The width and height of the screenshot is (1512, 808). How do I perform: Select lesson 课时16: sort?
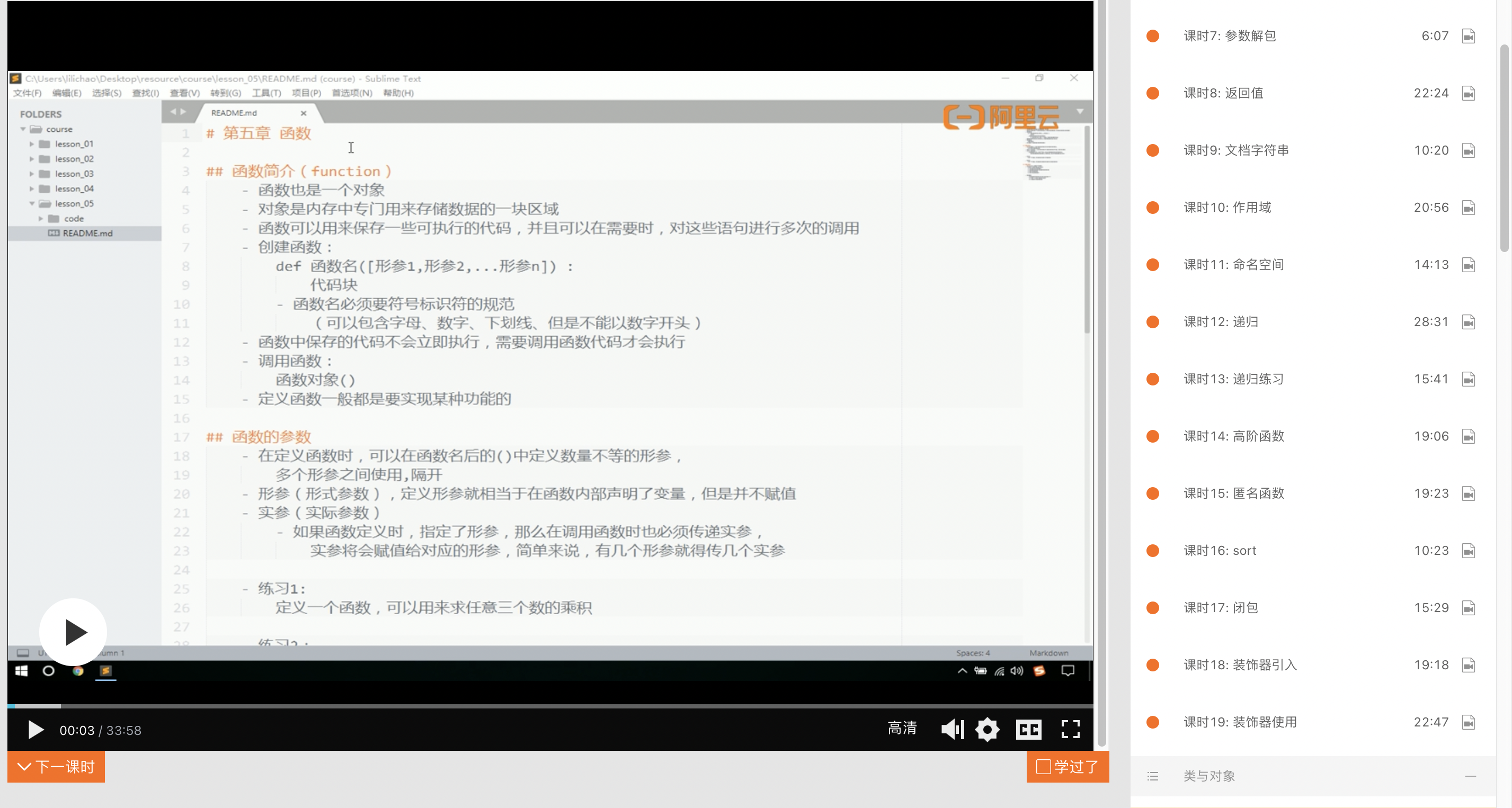1220,550
